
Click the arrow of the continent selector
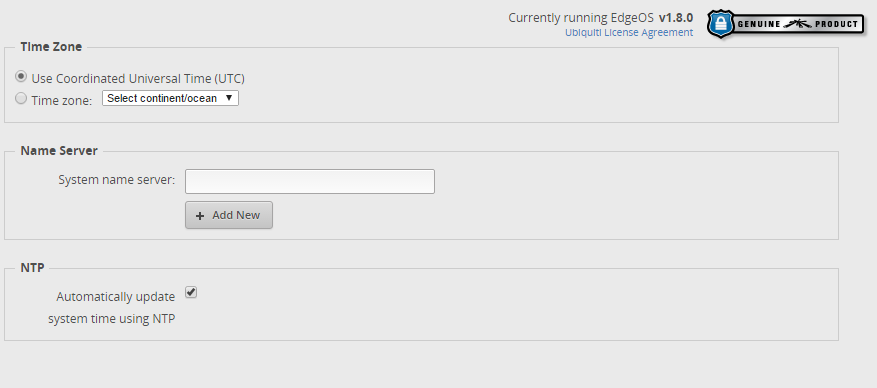(x=228, y=98)
